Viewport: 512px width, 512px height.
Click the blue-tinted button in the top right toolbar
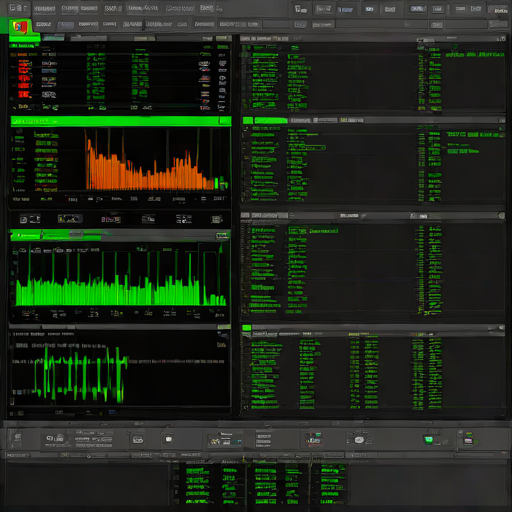345,10
